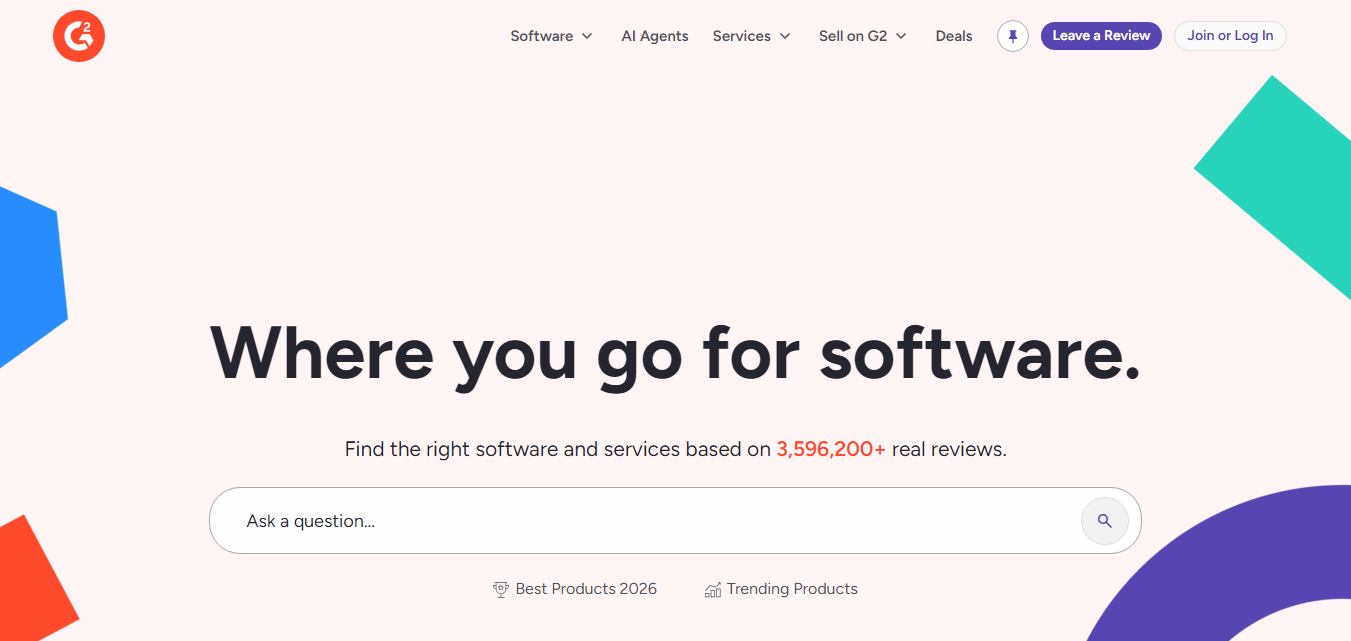Click the pin icon in the header
This screenshot has height=641, width=1351.
(1013, 36)
